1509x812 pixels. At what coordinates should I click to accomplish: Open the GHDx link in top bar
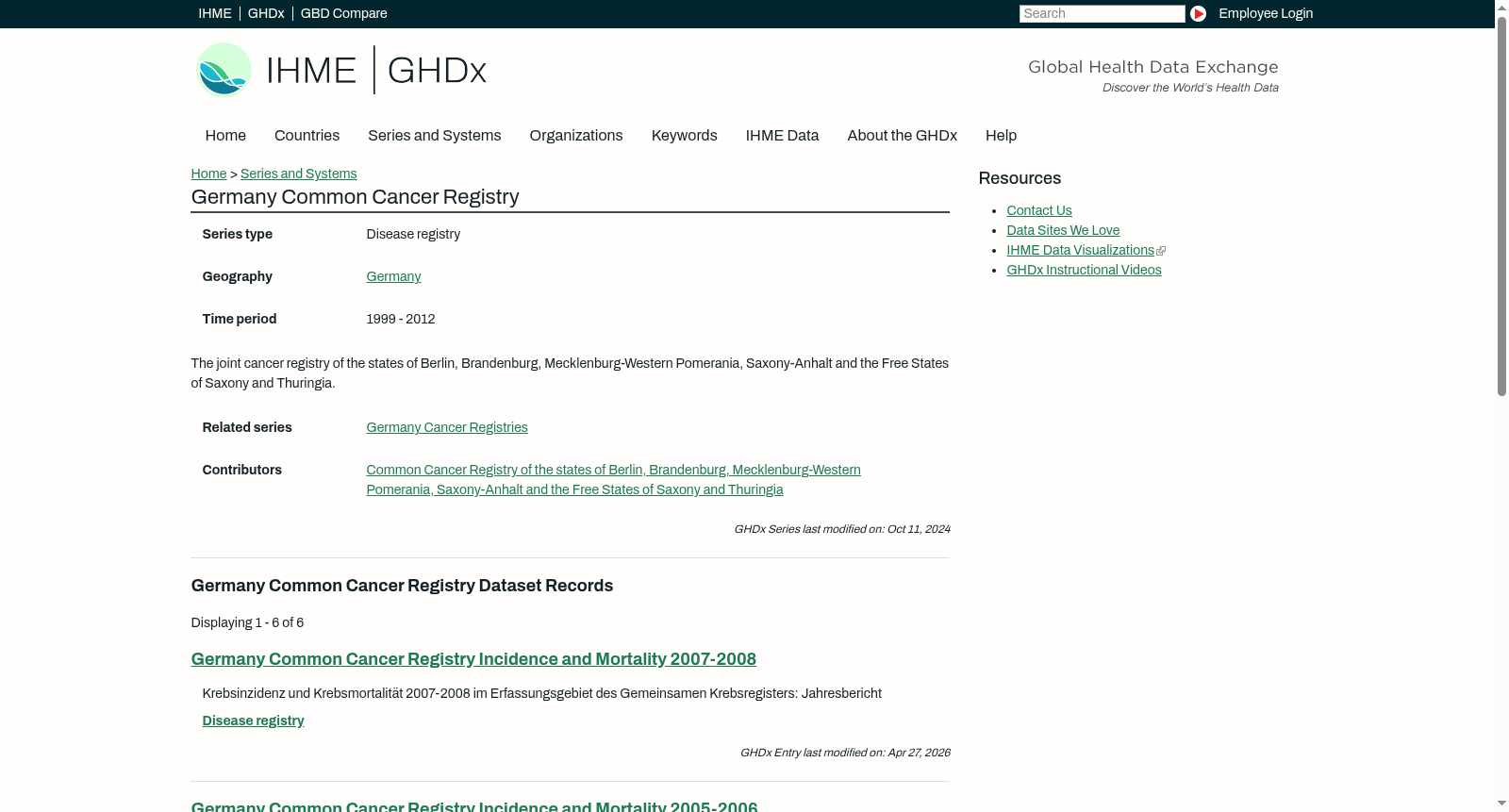[266, 13]
